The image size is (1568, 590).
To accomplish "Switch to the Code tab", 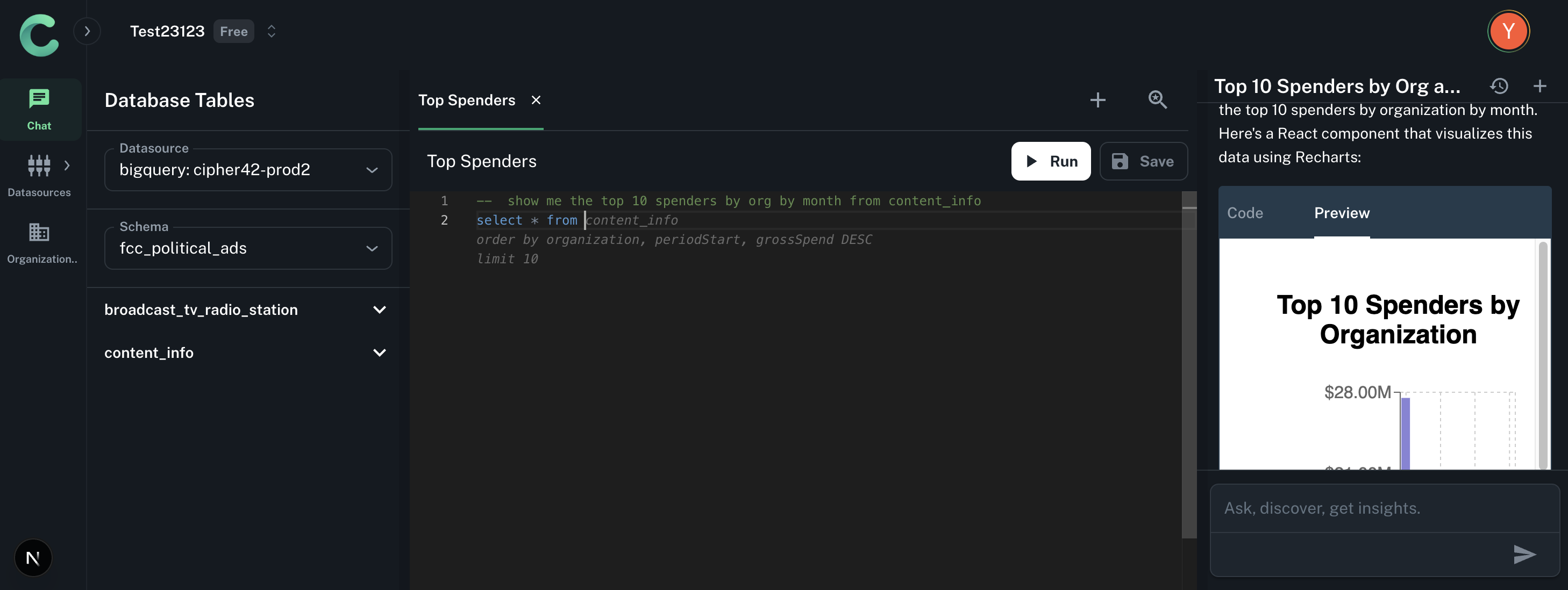I will pos(1245,213).
